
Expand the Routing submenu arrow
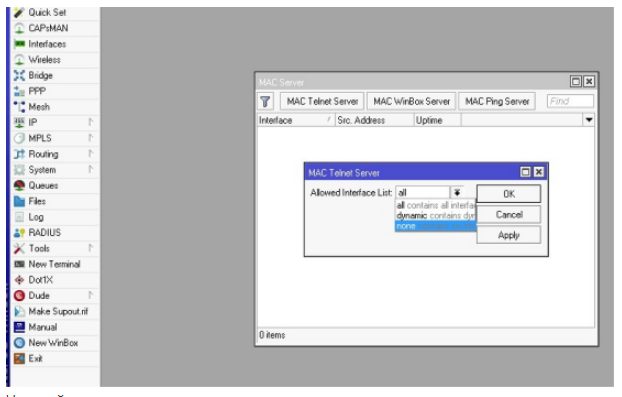[x=90, y=153]
